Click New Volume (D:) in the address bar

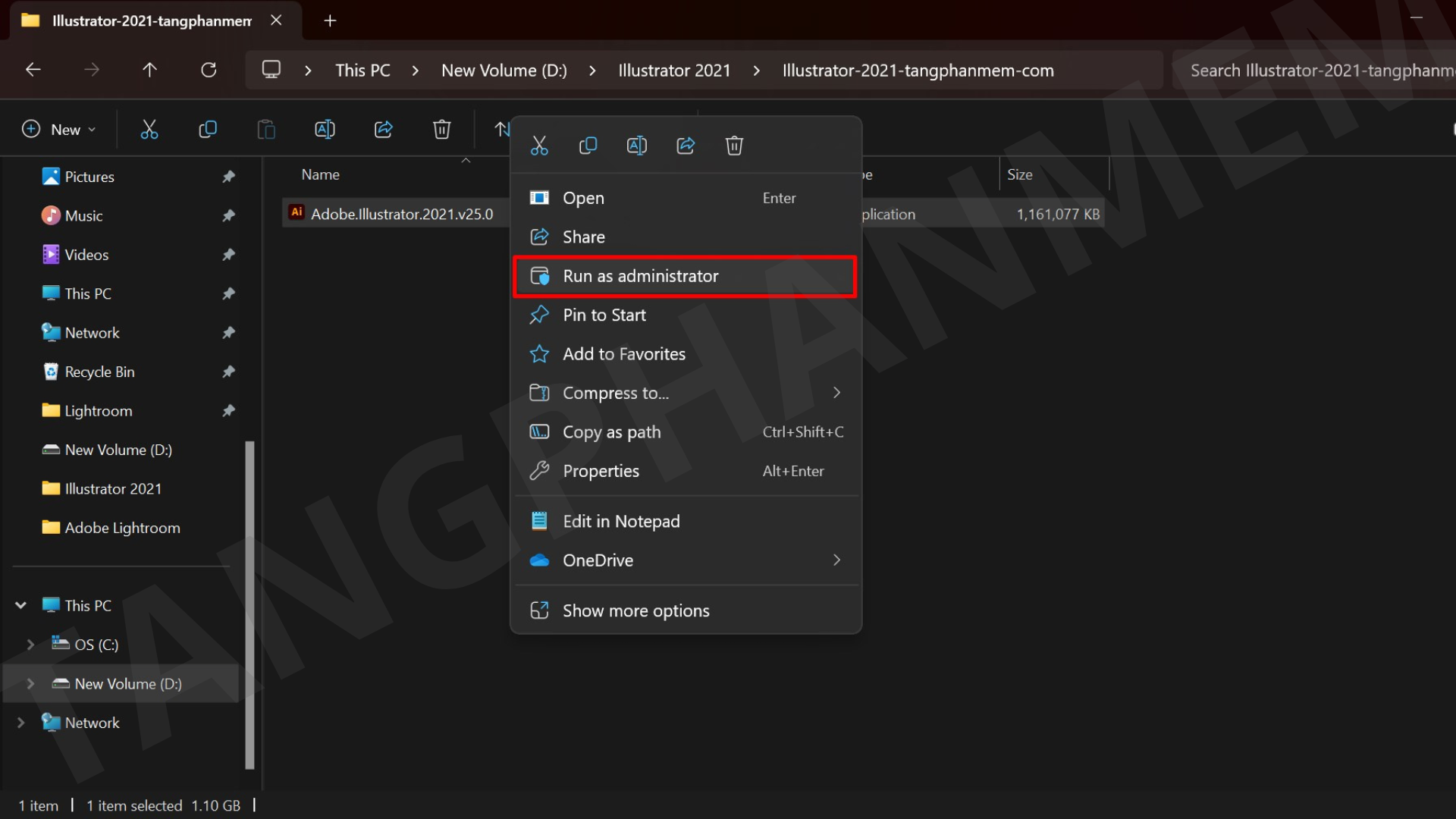click(504, 71)
